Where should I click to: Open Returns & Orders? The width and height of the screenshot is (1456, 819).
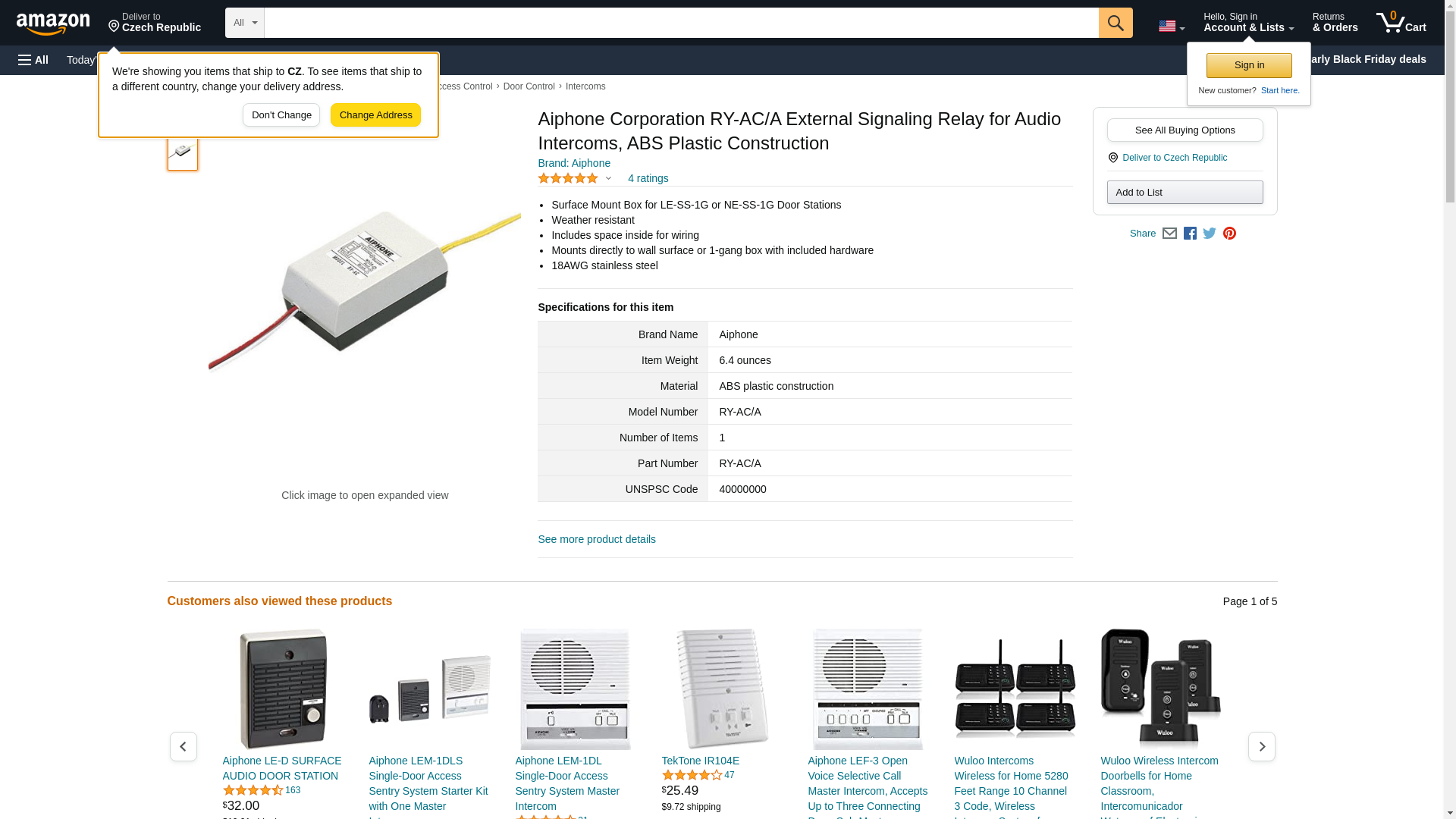tap(1335, 23)
